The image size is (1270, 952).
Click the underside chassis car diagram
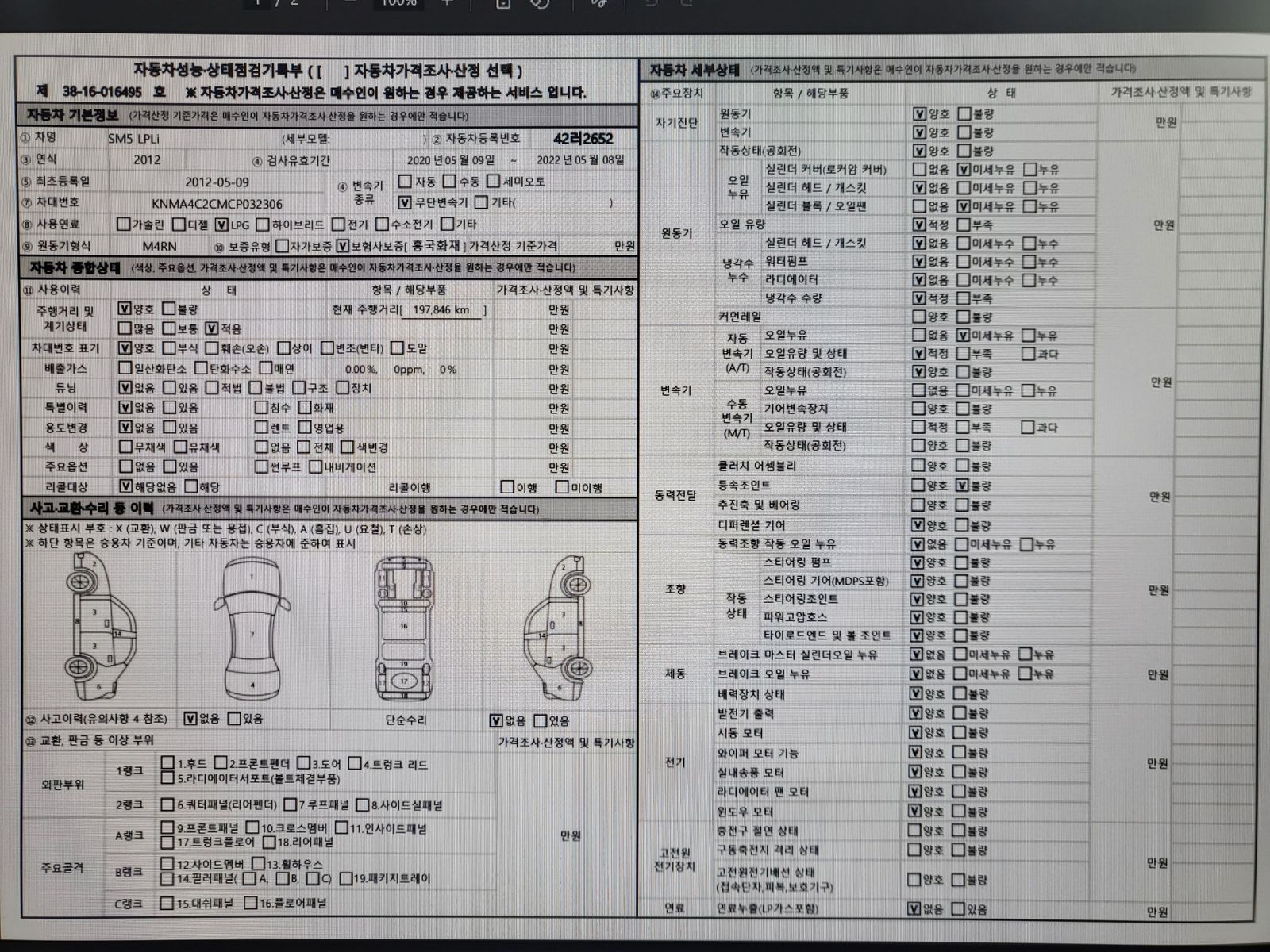[x=404, y=627]
